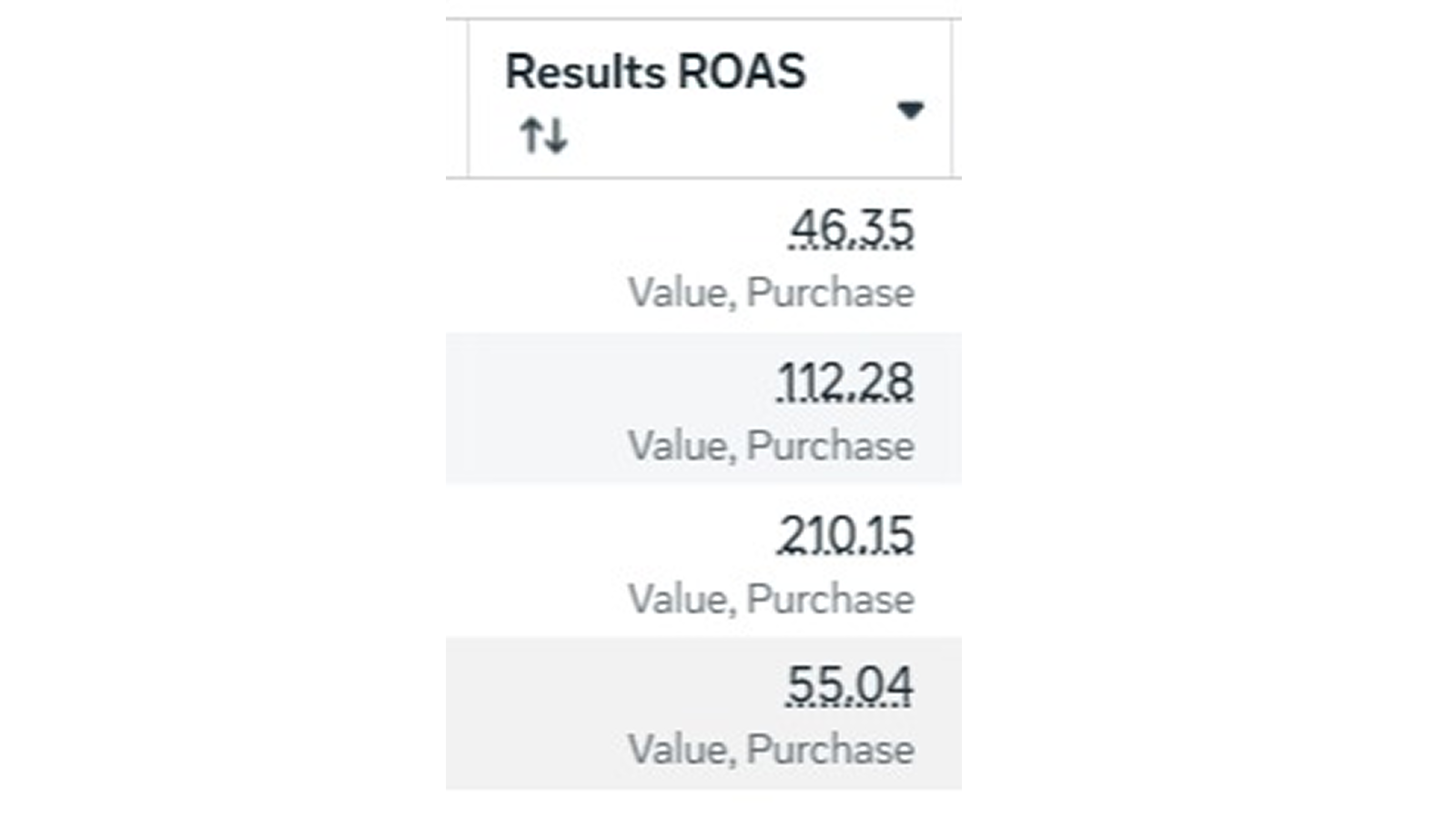Click the 46.35 ROAS value

tap(851, 228)
